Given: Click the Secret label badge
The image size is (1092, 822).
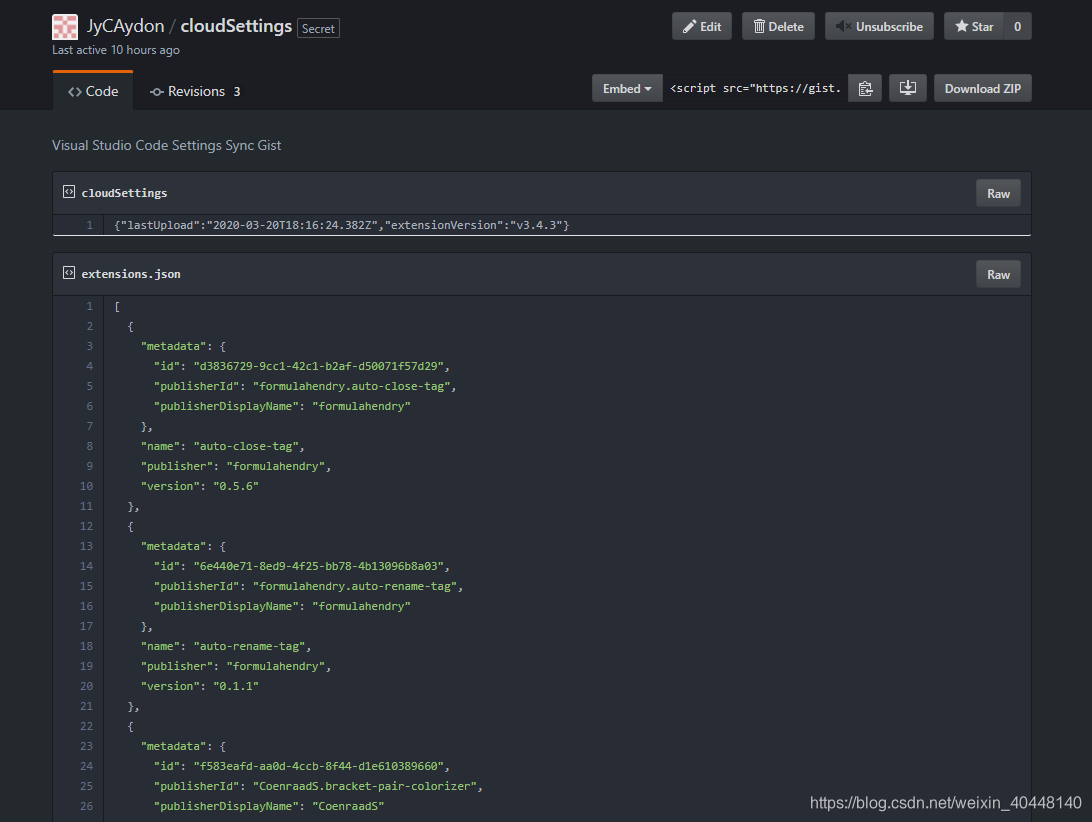Looking at the screenshot, I should pyautogui.click(x=318, y=29).
